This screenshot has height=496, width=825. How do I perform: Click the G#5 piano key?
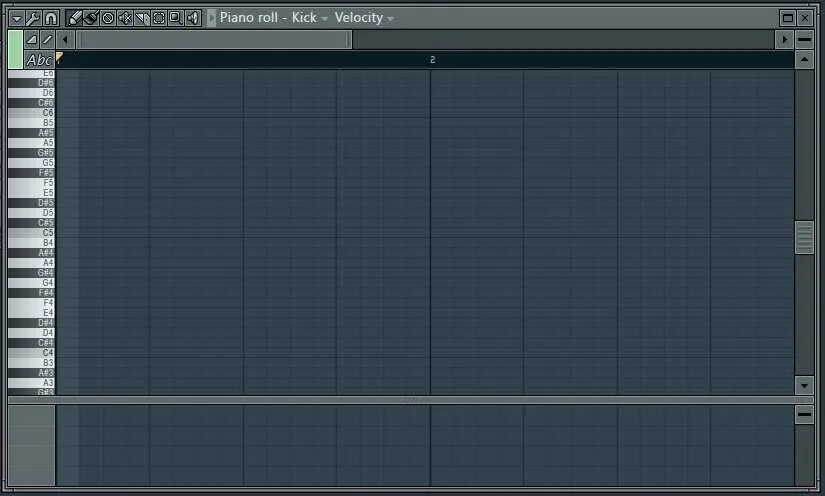point(32,153)
